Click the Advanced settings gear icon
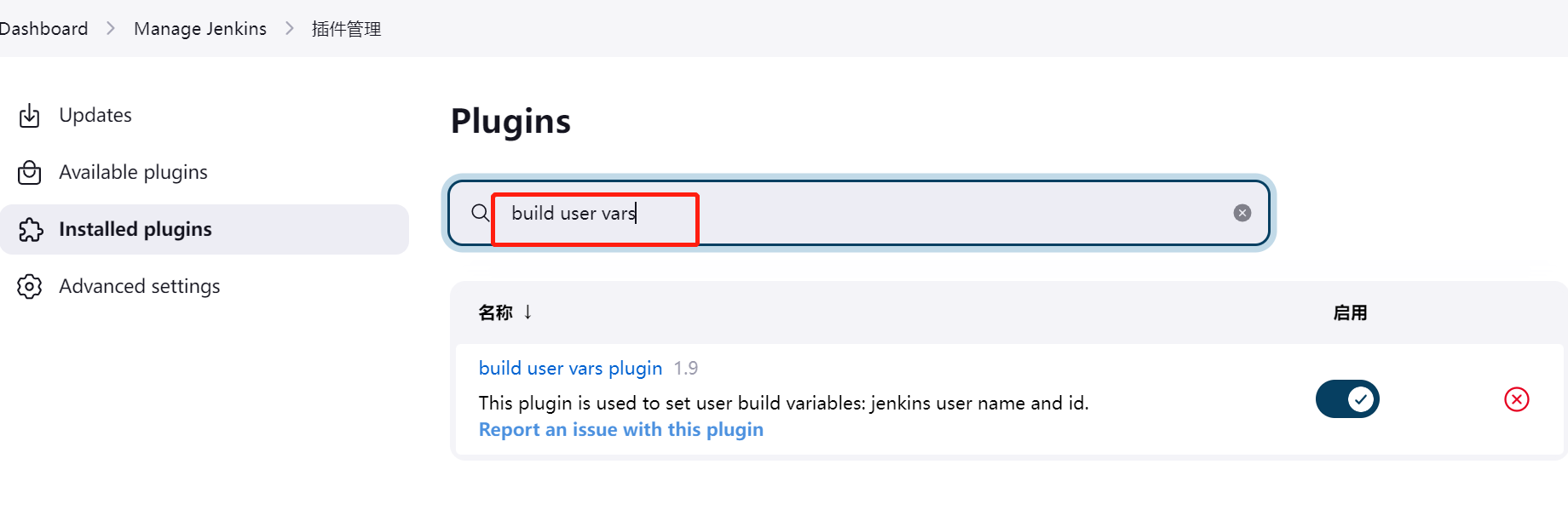 tap(30, 286)
